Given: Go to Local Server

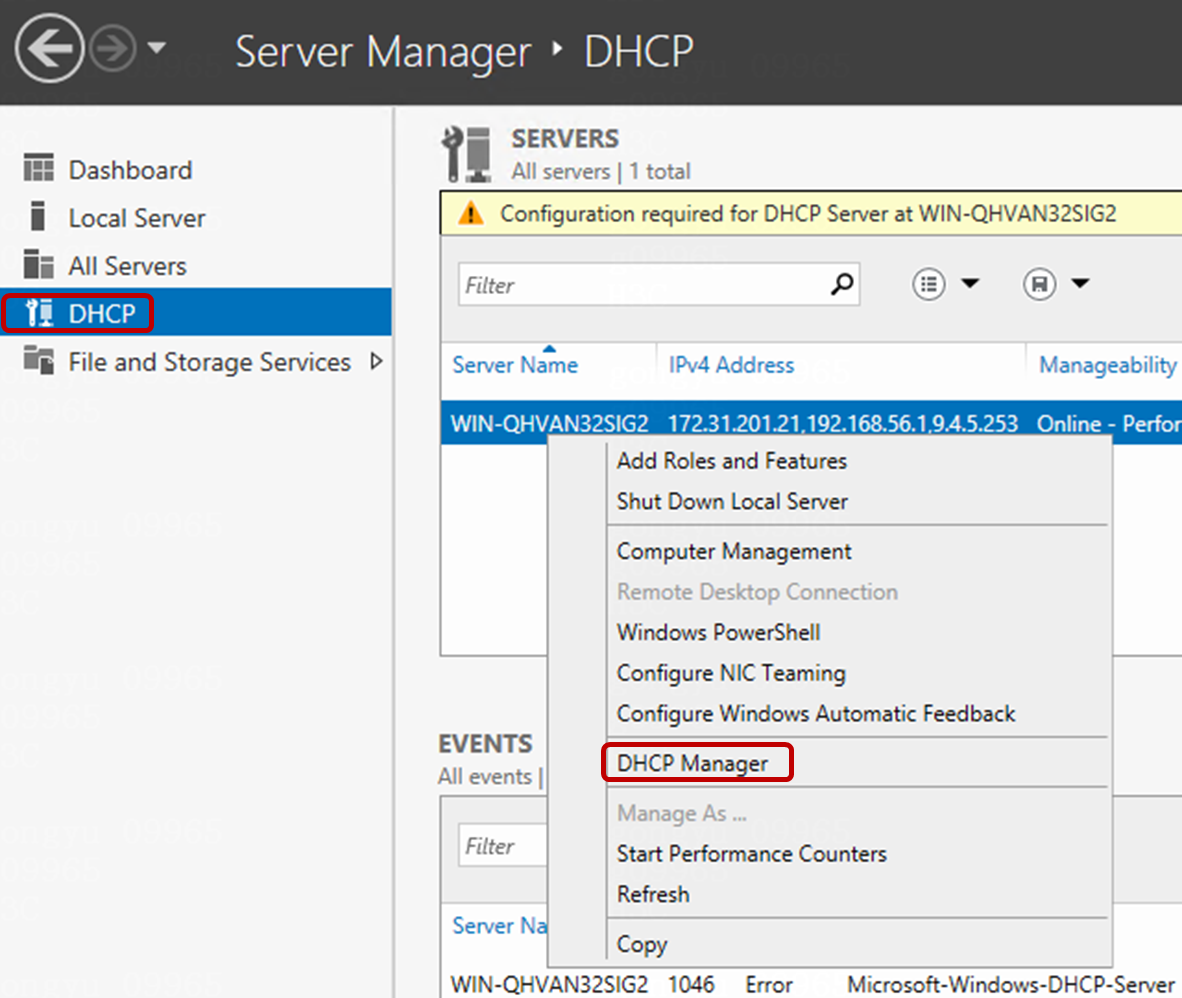Looking at the screenshot, I should tap(136, 219).
